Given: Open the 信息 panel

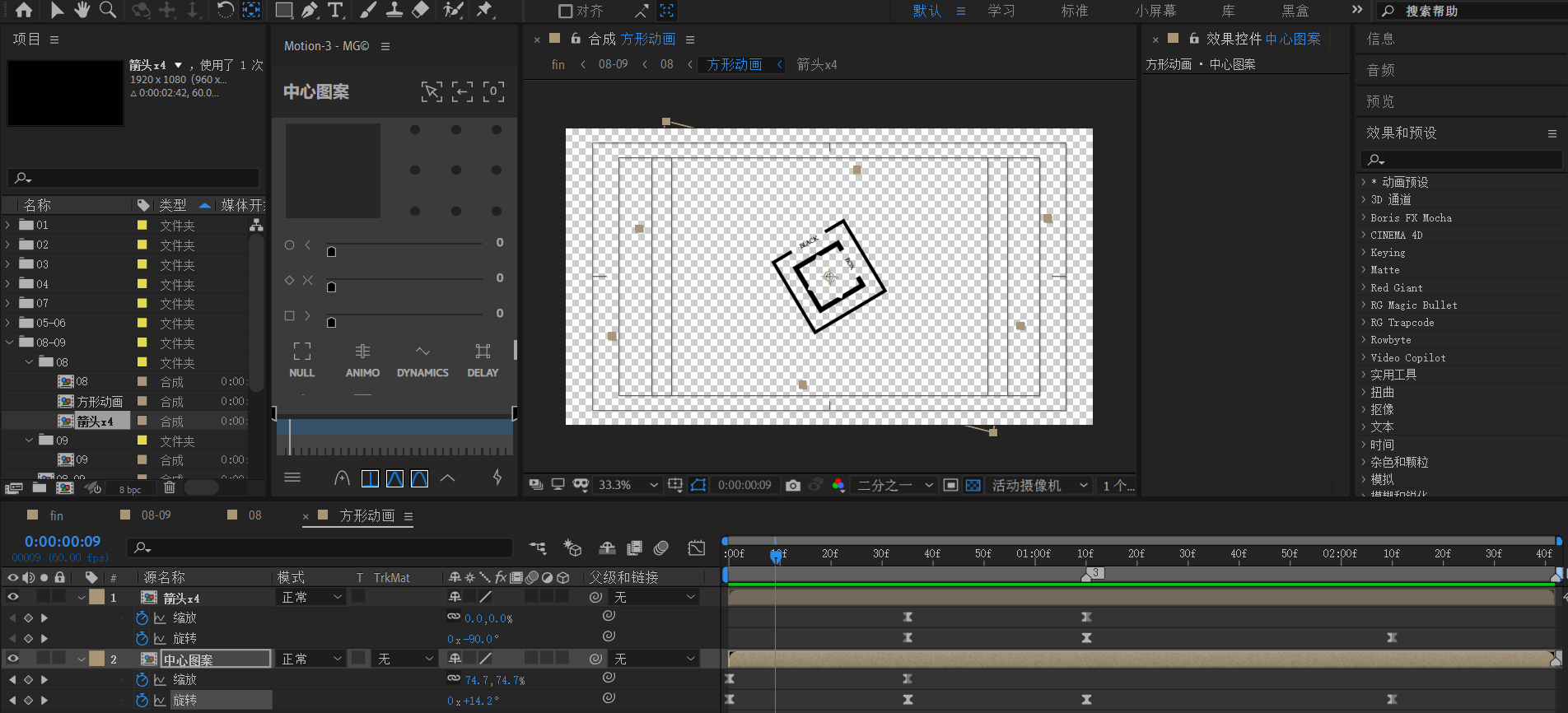Looking at the screenshot, I should (1381, 39).
